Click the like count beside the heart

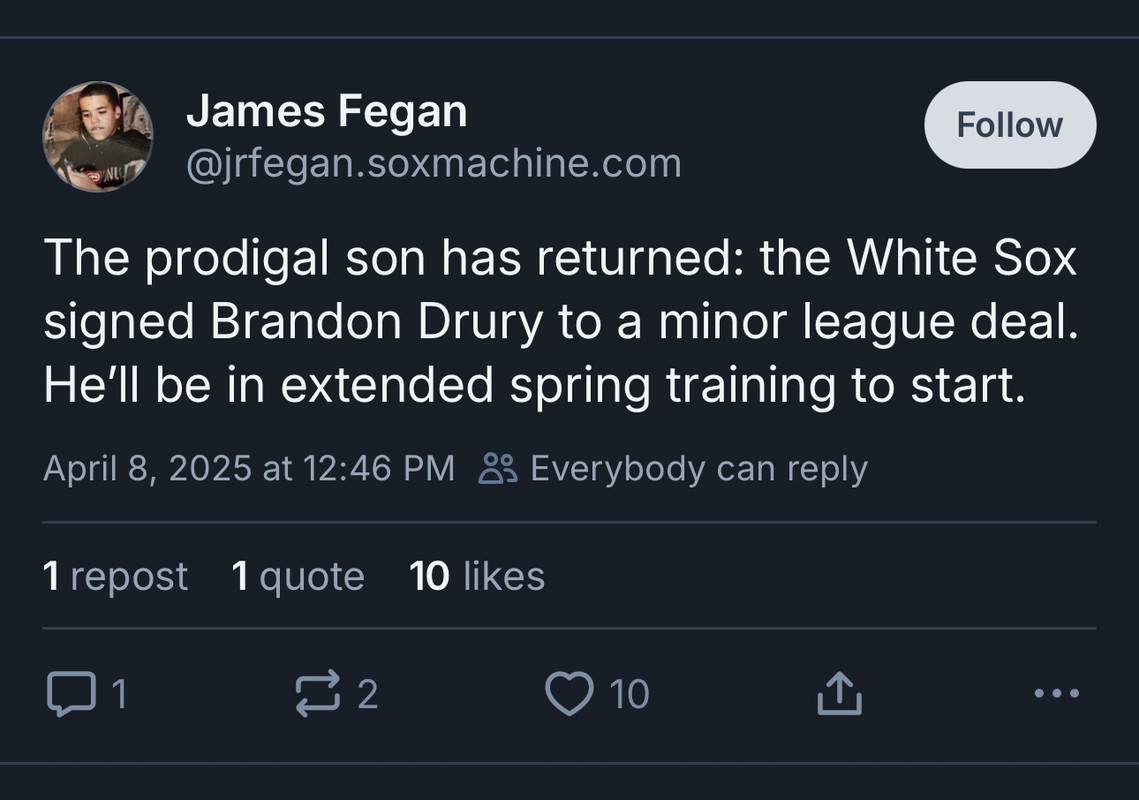point(629,694)
